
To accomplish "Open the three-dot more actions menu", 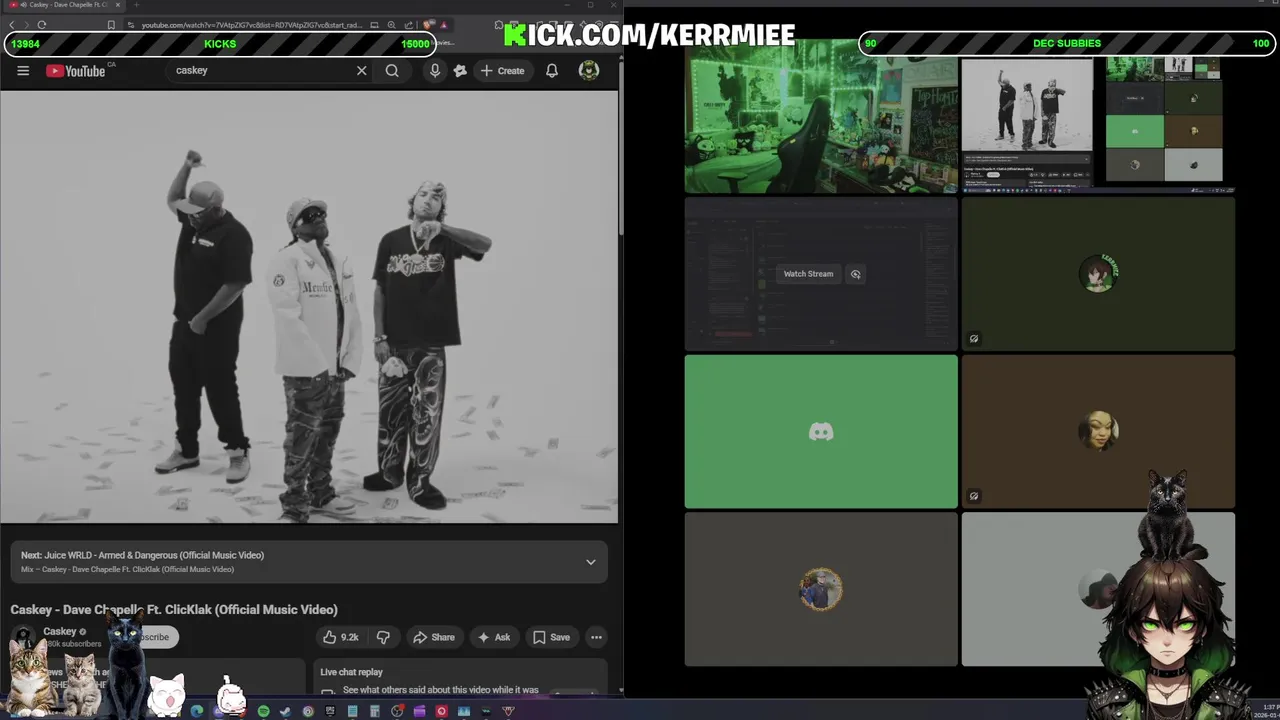I will pyautogui.click(x=596, y=637).
